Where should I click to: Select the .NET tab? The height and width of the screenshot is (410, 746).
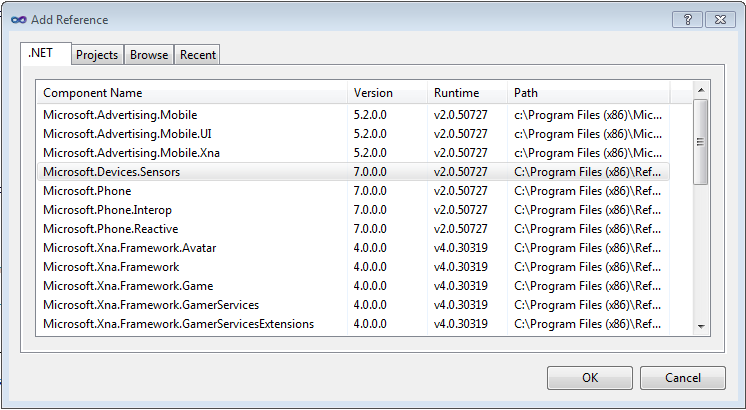(45, 53)
